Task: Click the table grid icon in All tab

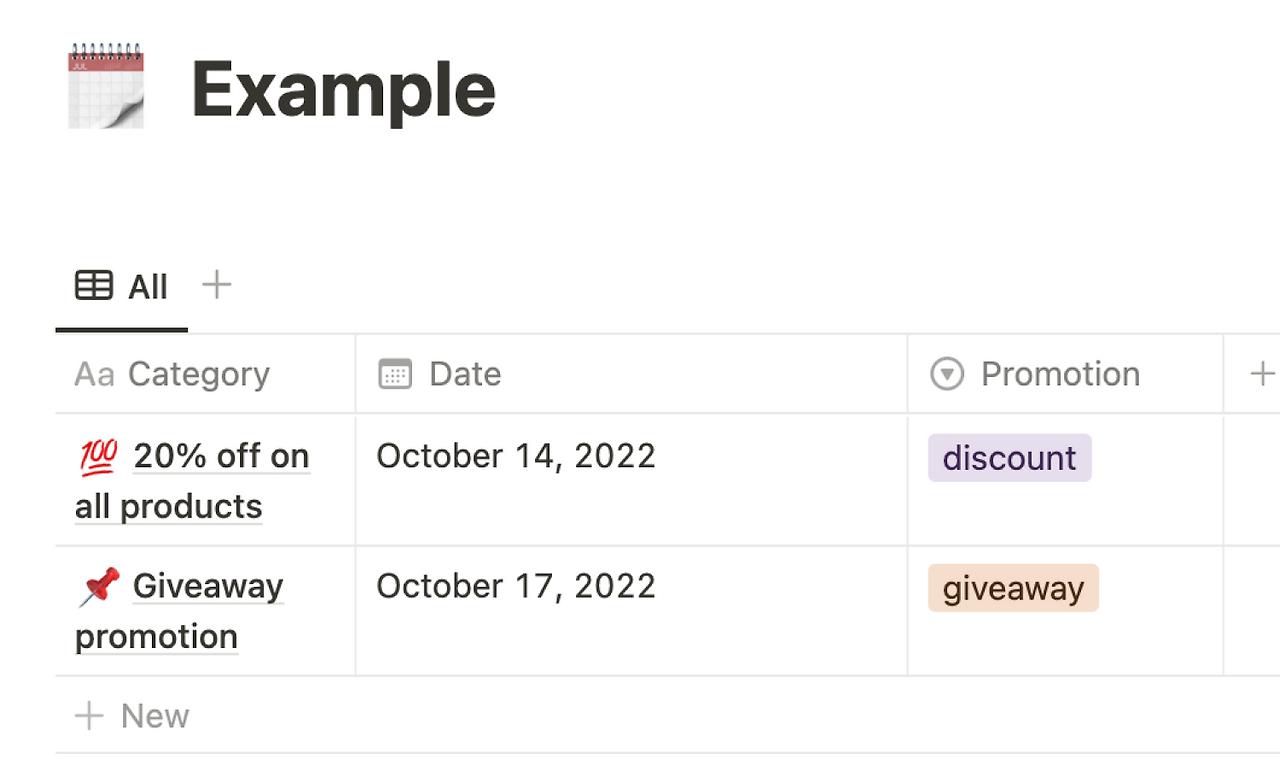Action: pos(94,286)
